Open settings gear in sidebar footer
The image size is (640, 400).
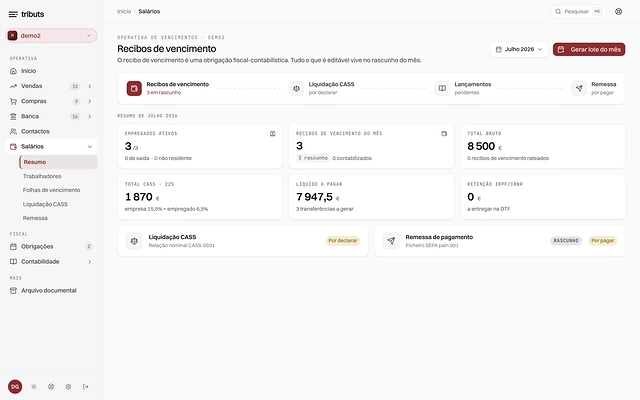pos(68,387)
